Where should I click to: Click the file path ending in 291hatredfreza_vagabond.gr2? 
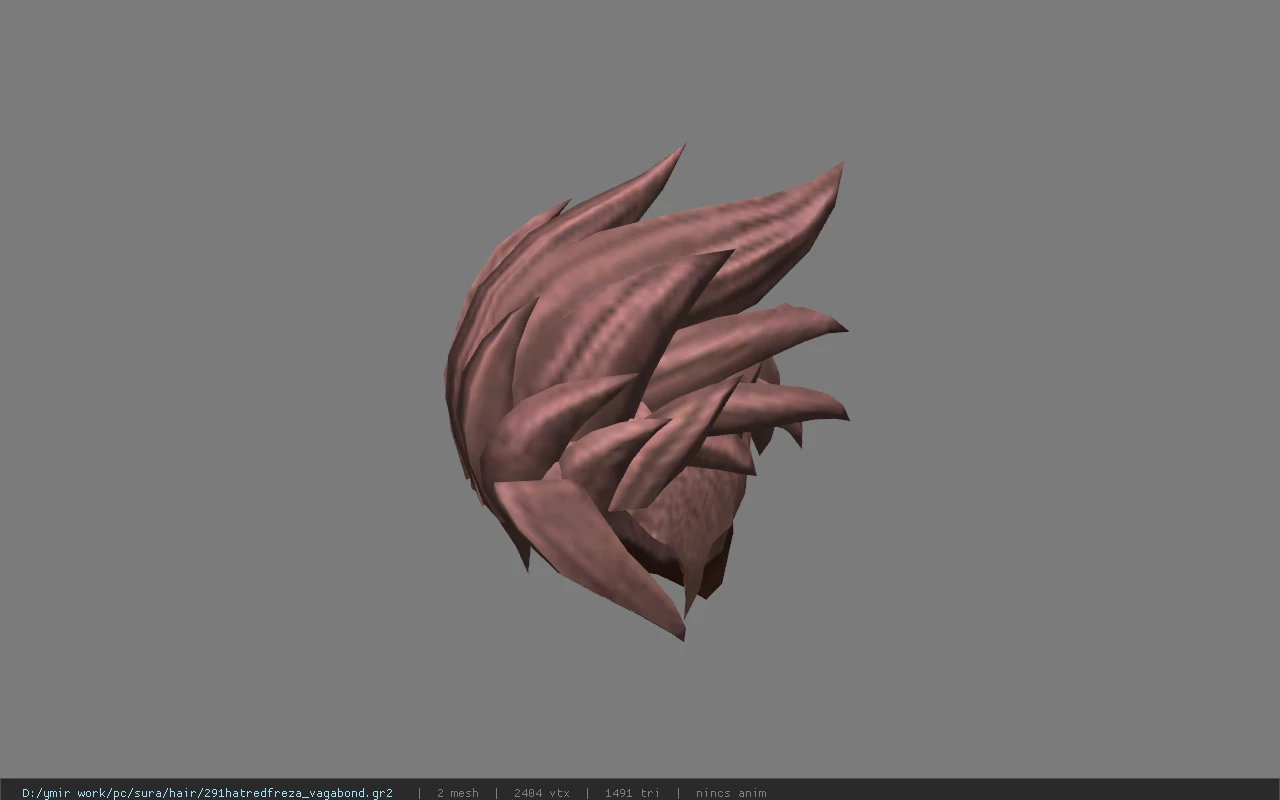[207, 793]
